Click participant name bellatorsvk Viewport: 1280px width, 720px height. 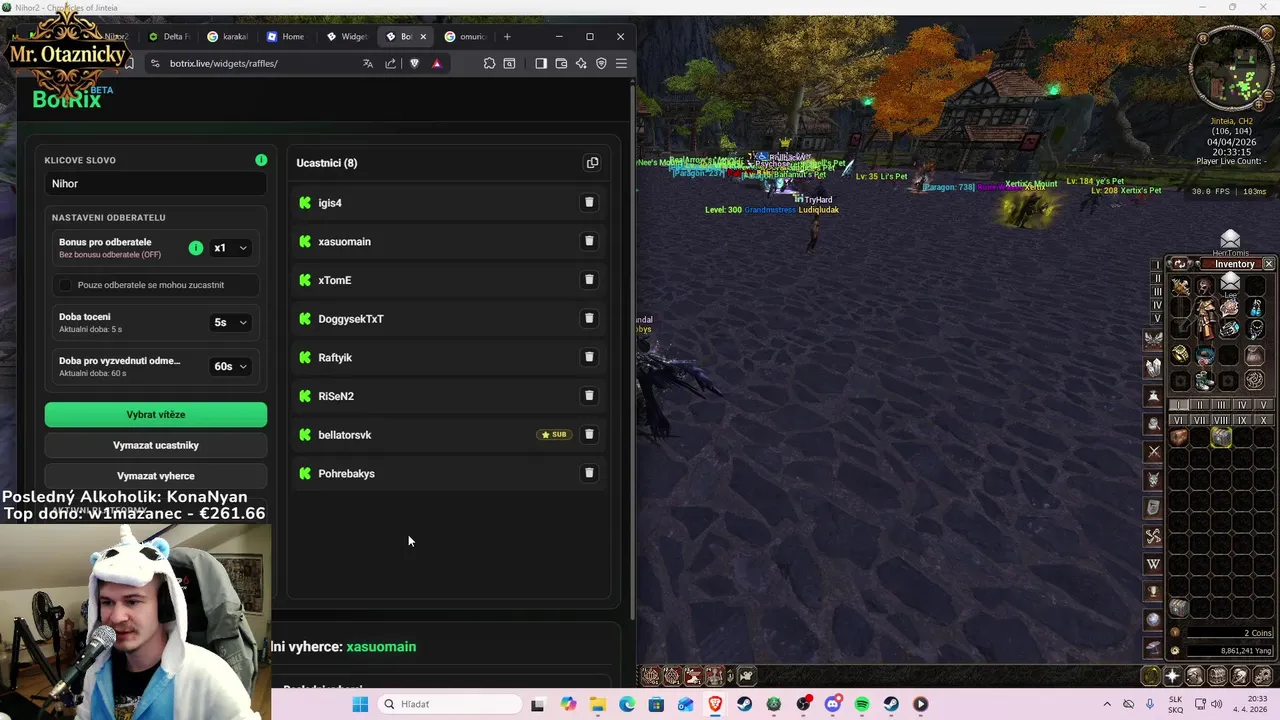(x=345, y=435)
